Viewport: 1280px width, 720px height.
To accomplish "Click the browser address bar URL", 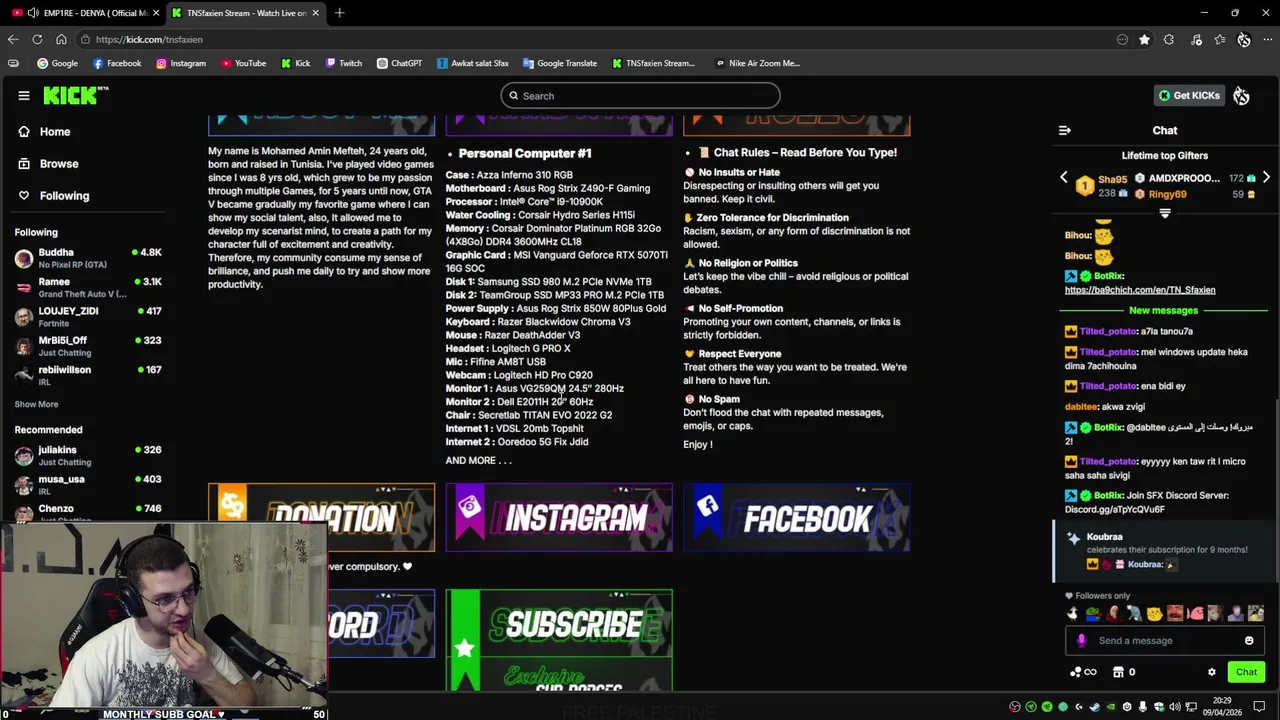I will click(x=150, y=40).
